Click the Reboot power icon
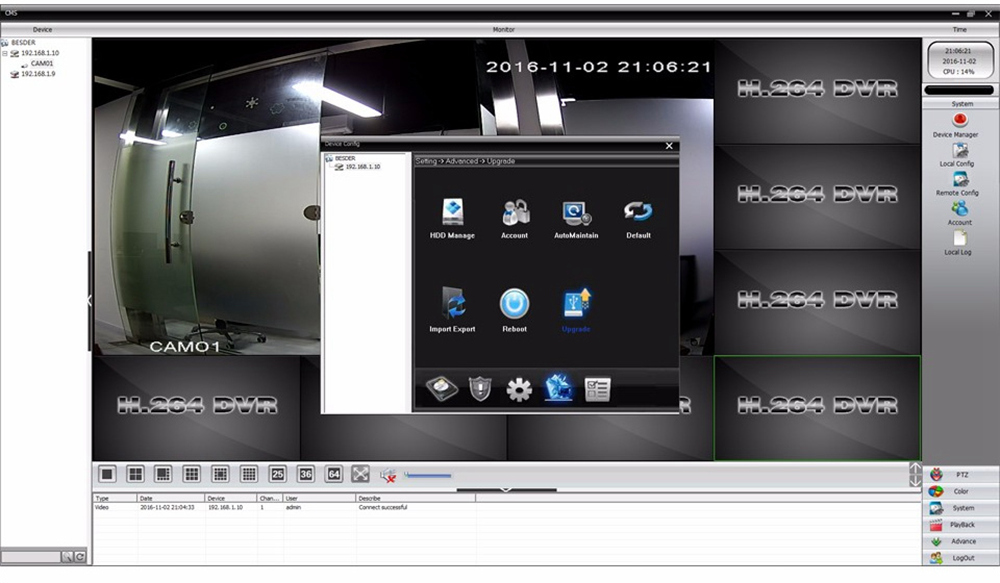The height and width of the screenshot is (583, 1000). click(514, 304)
